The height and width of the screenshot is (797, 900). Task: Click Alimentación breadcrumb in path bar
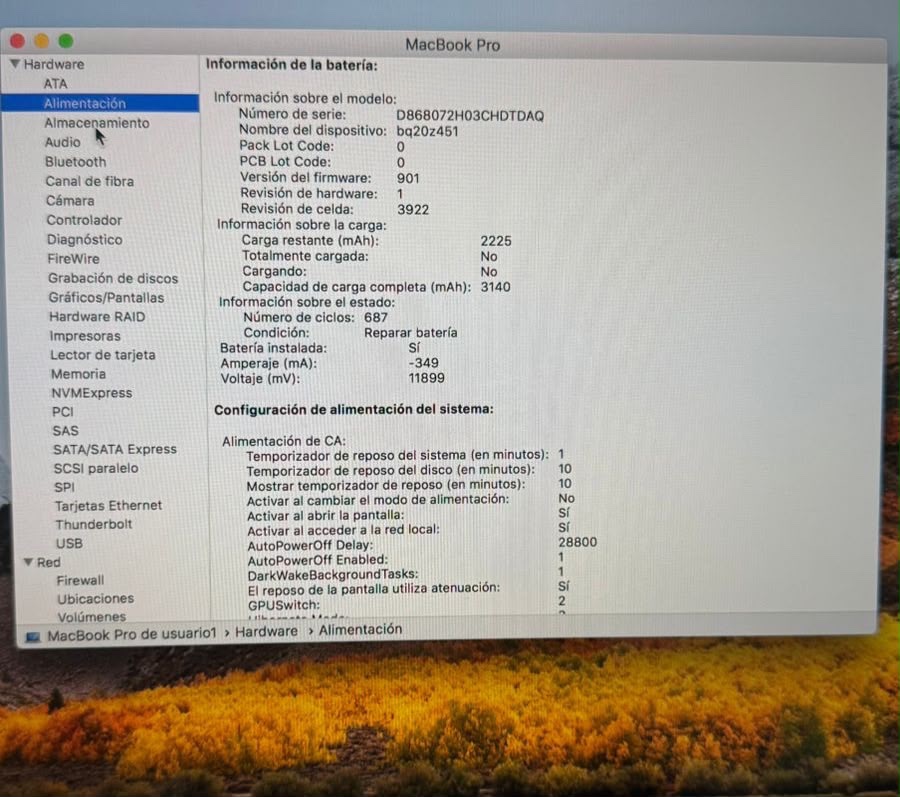point(360,629)
